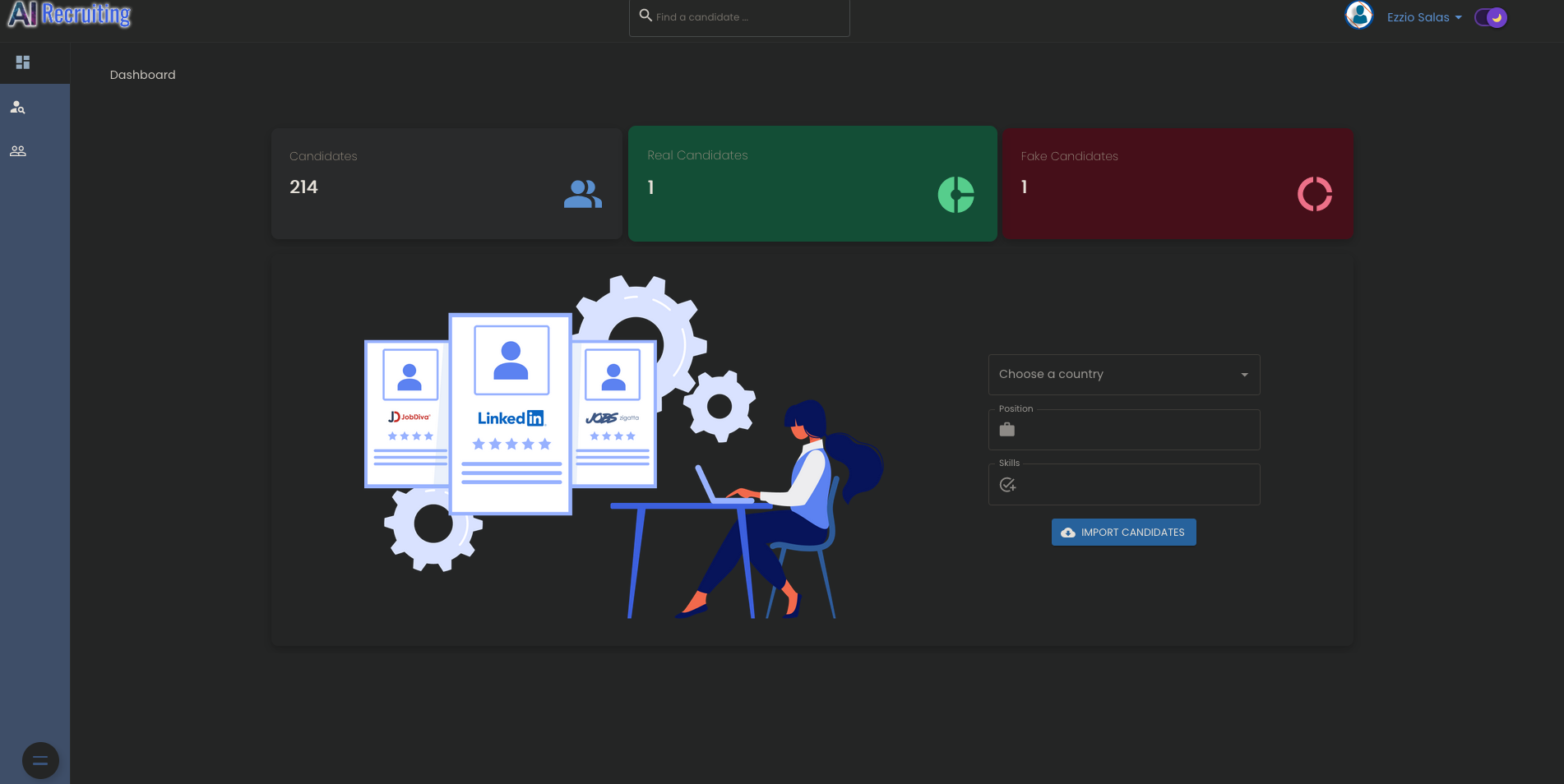
Task: Click the Jobs profile card illustration
Action: [x=614, y=414]
